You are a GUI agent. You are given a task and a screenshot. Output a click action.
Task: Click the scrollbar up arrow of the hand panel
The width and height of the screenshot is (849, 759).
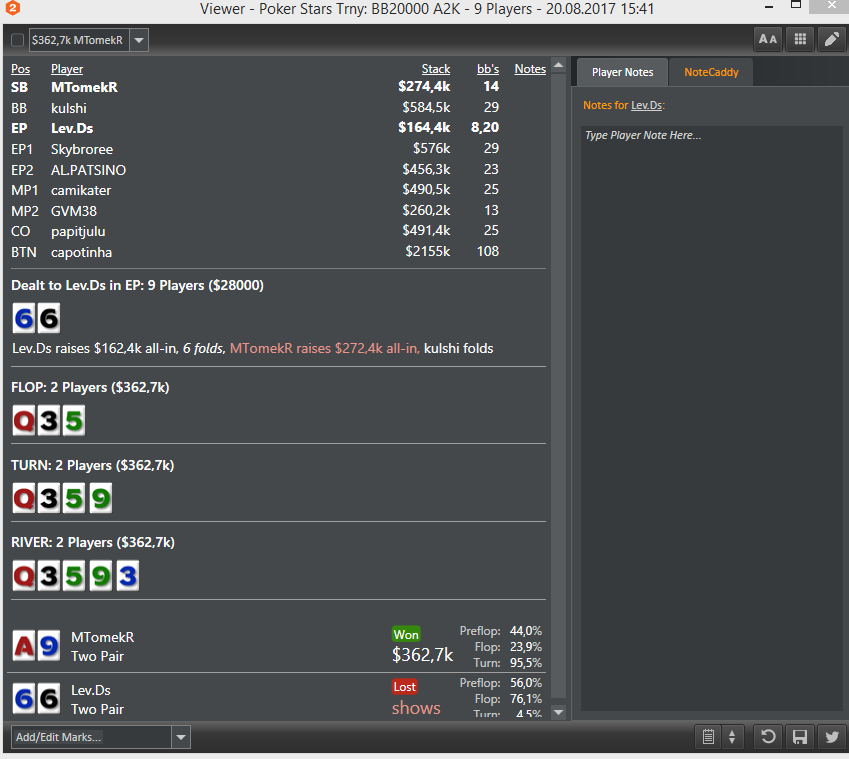coord(559,66)
